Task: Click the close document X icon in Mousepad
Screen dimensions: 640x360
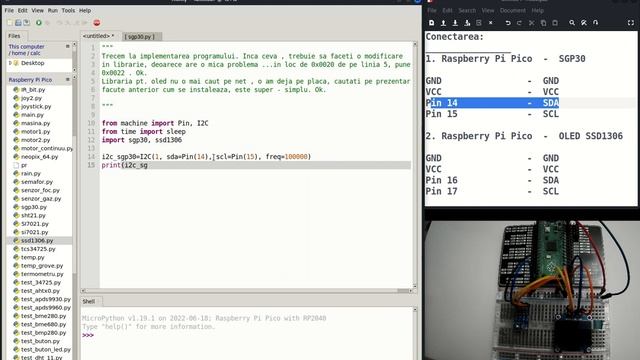Action: [491, 23]
